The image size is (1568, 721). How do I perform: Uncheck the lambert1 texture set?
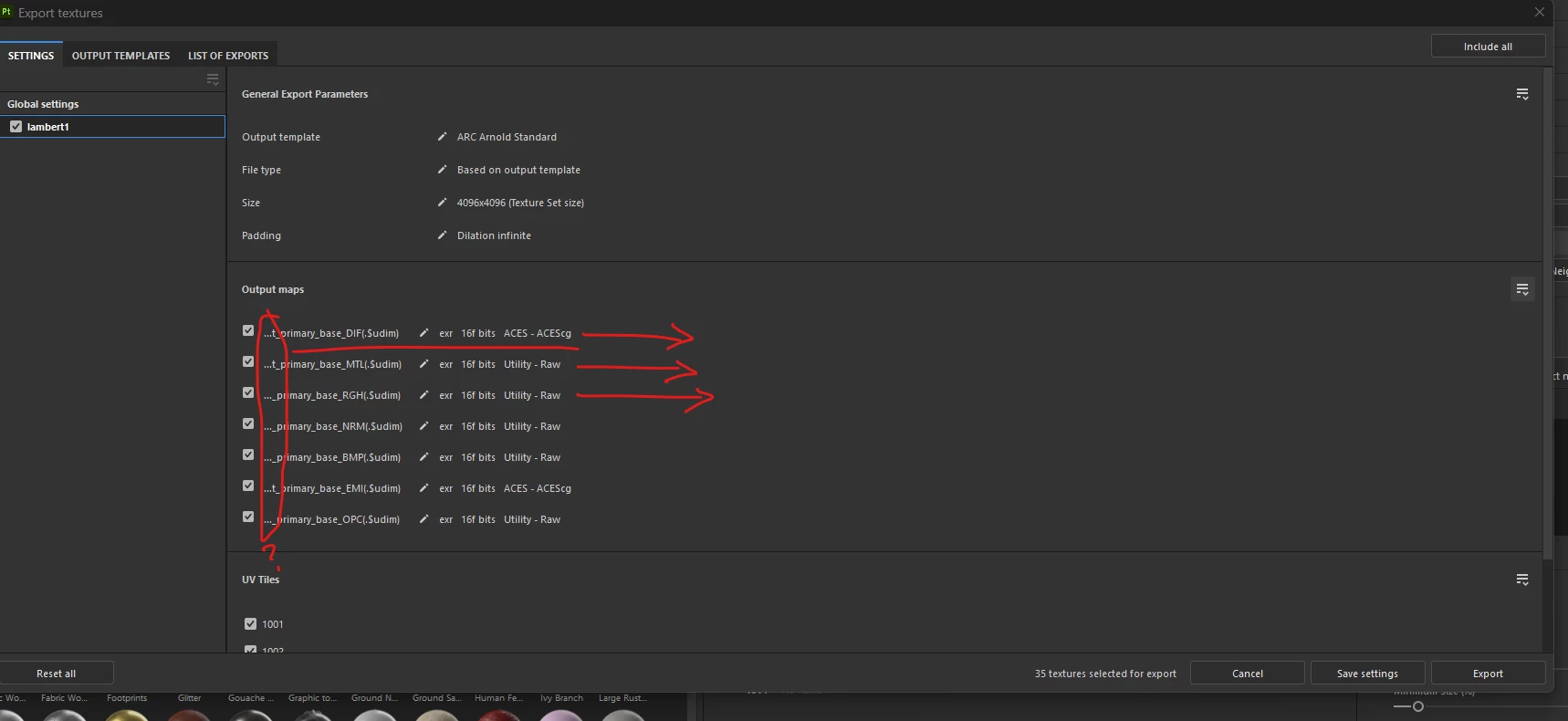16,127
